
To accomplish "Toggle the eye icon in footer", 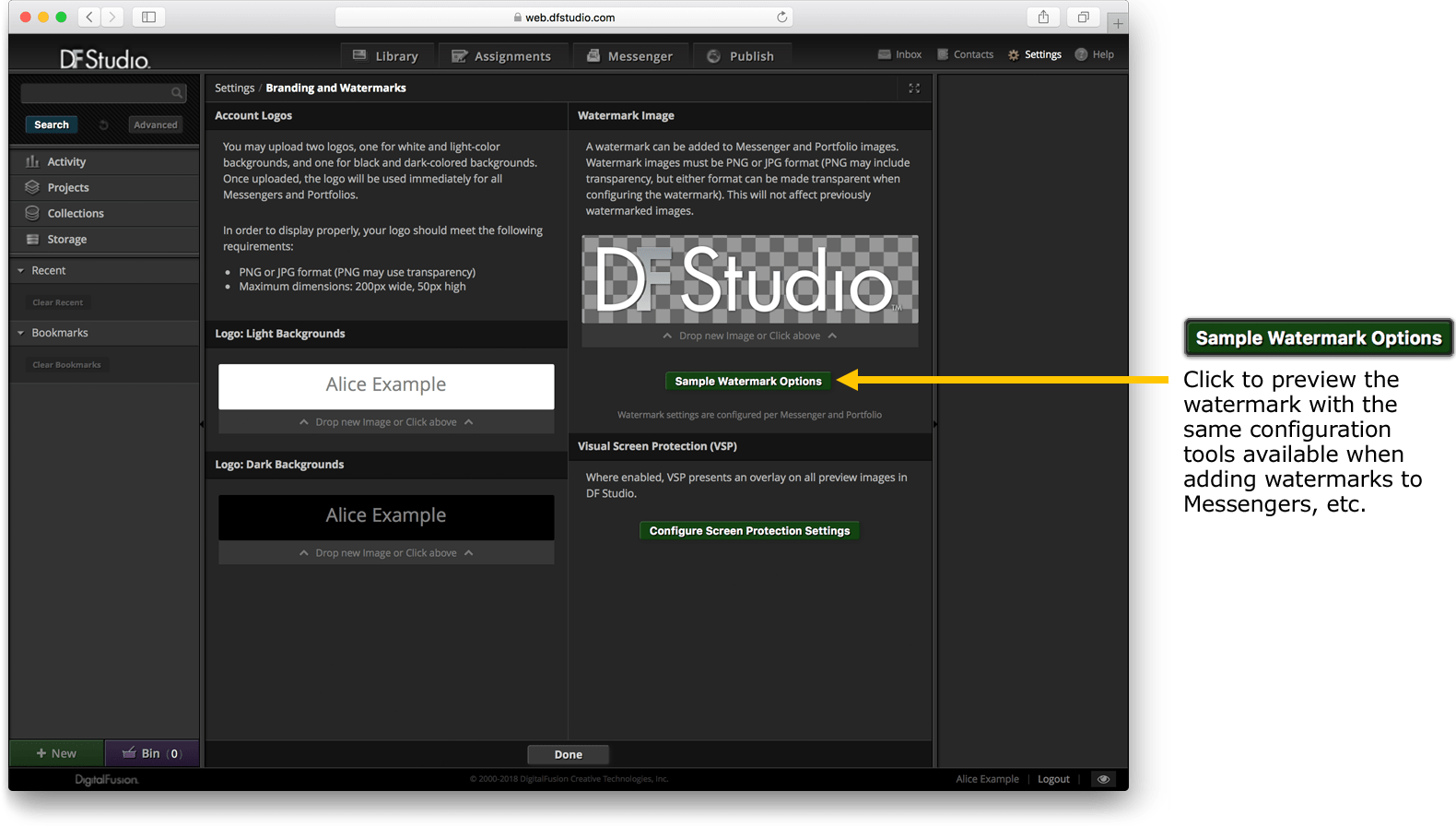I will tap(1103, 779).
